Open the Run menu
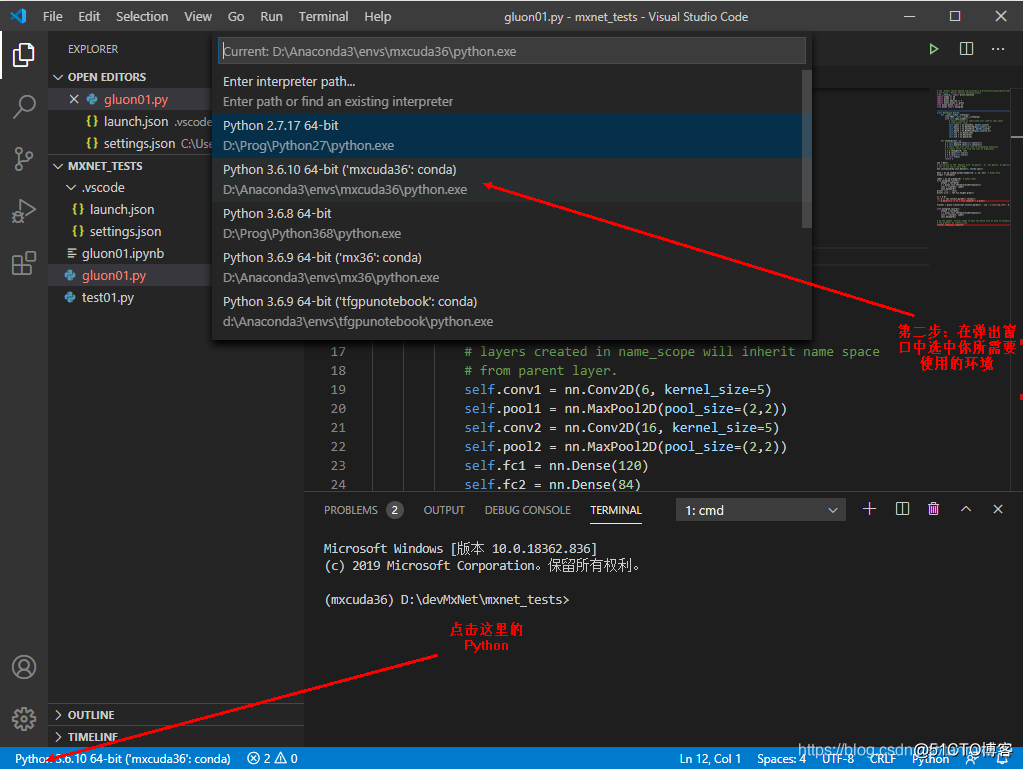 coord(271,16)
